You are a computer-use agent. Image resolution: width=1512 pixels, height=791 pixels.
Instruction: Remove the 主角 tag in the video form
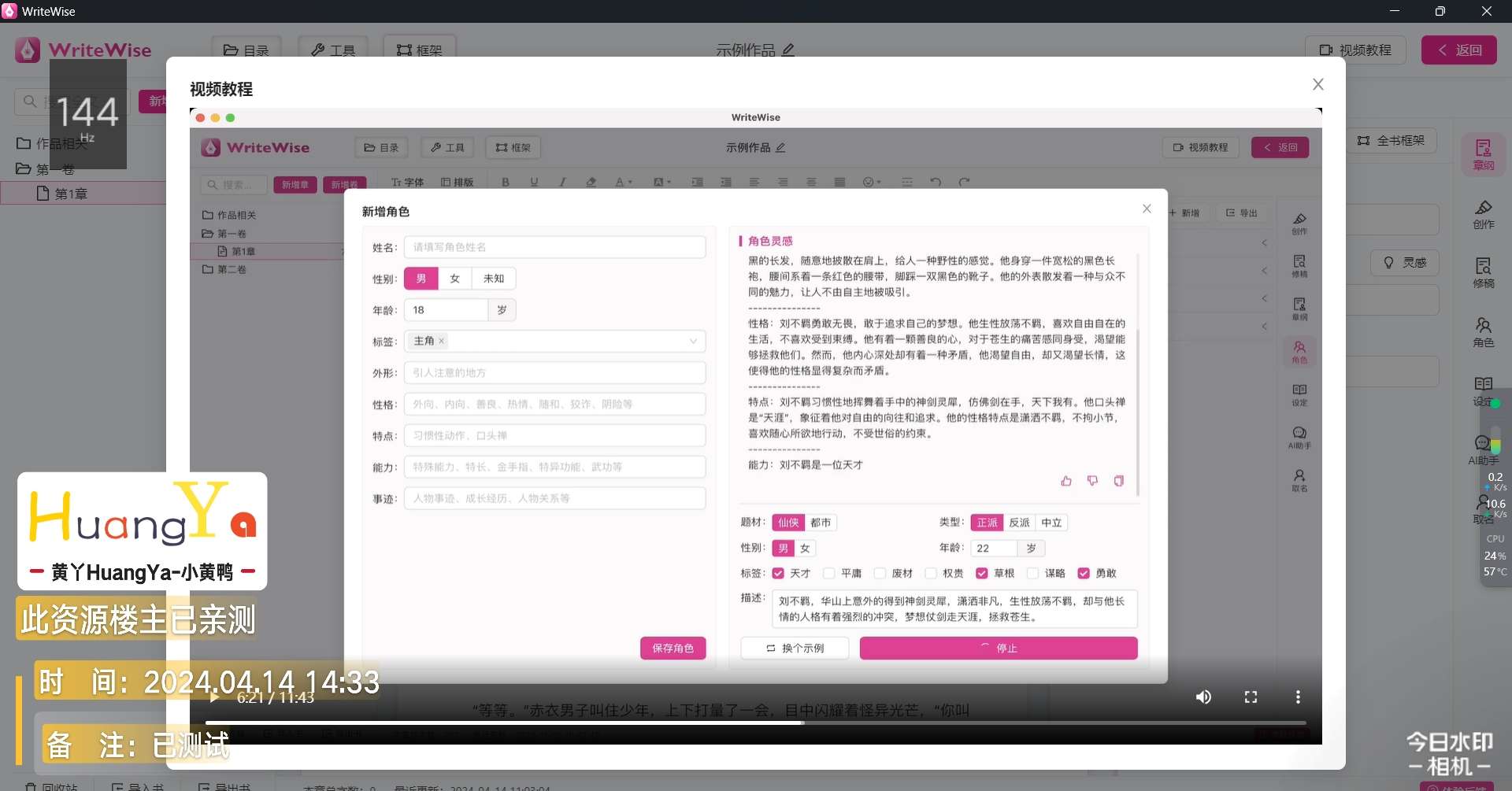pyautogui.click(x=442, y=341)
